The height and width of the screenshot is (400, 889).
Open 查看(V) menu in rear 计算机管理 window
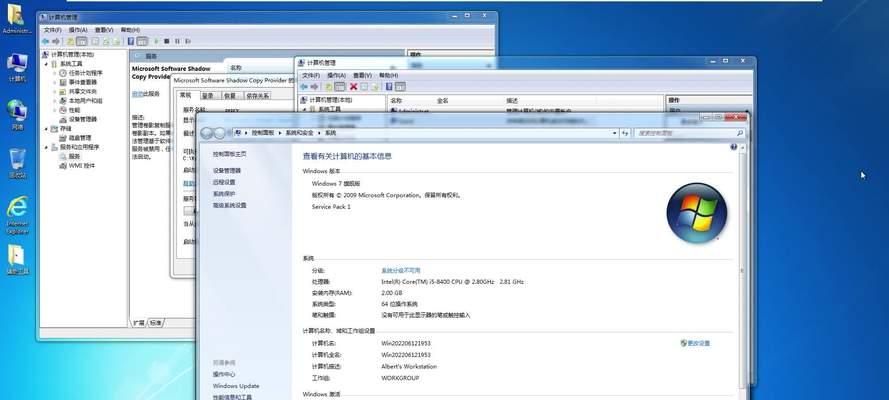click(x=104, y=30)
